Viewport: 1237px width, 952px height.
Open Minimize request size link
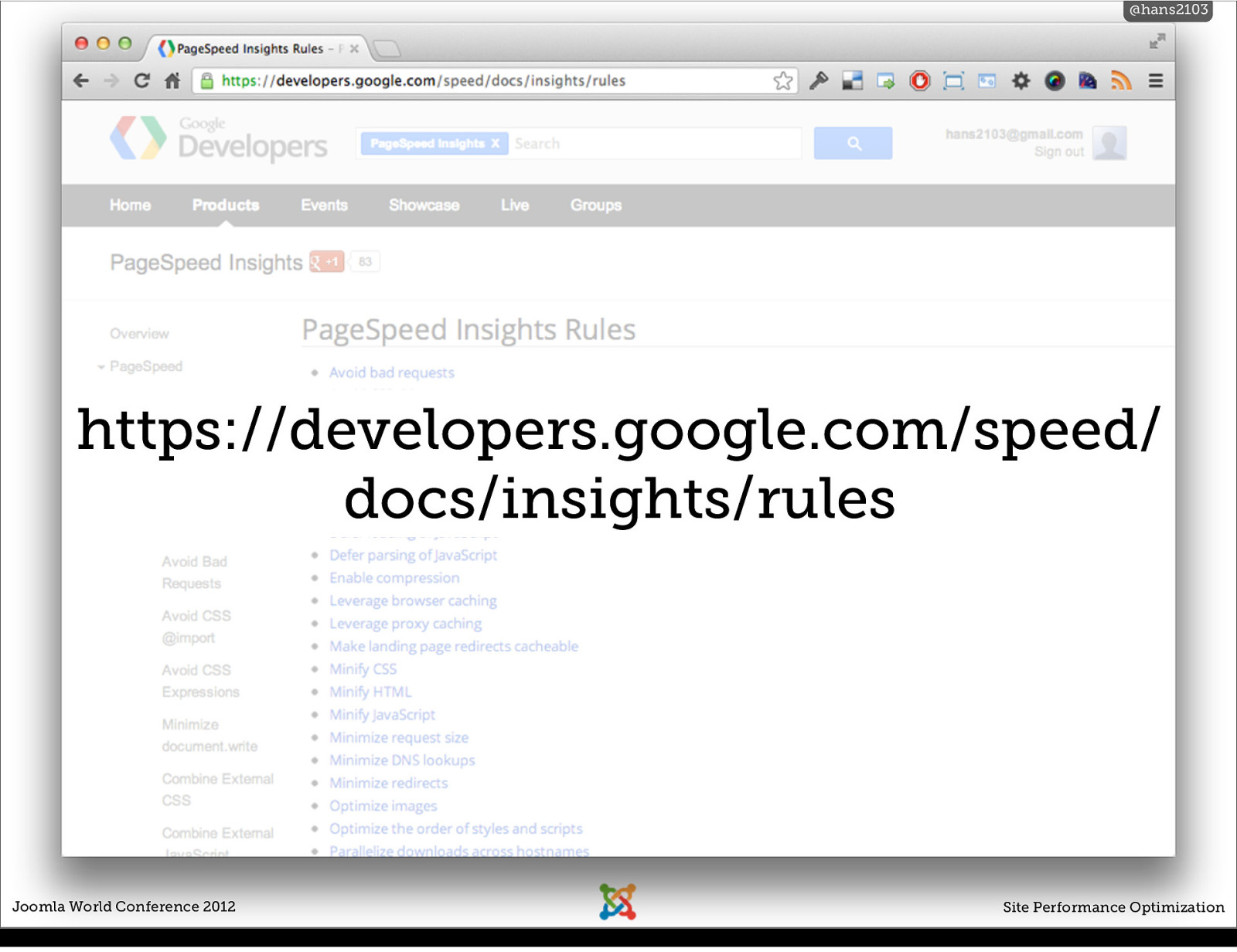click(x=399, y=737)
